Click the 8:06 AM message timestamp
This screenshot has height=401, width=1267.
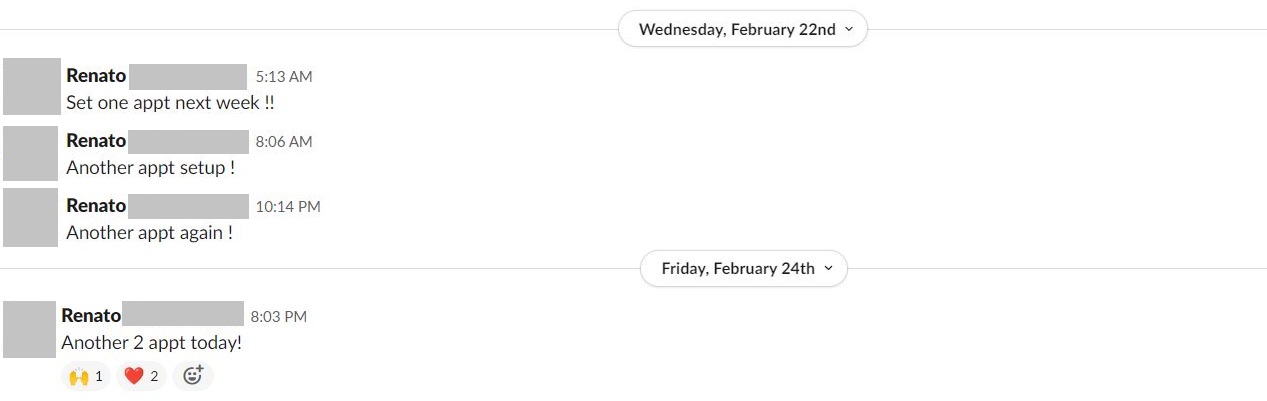284,142
